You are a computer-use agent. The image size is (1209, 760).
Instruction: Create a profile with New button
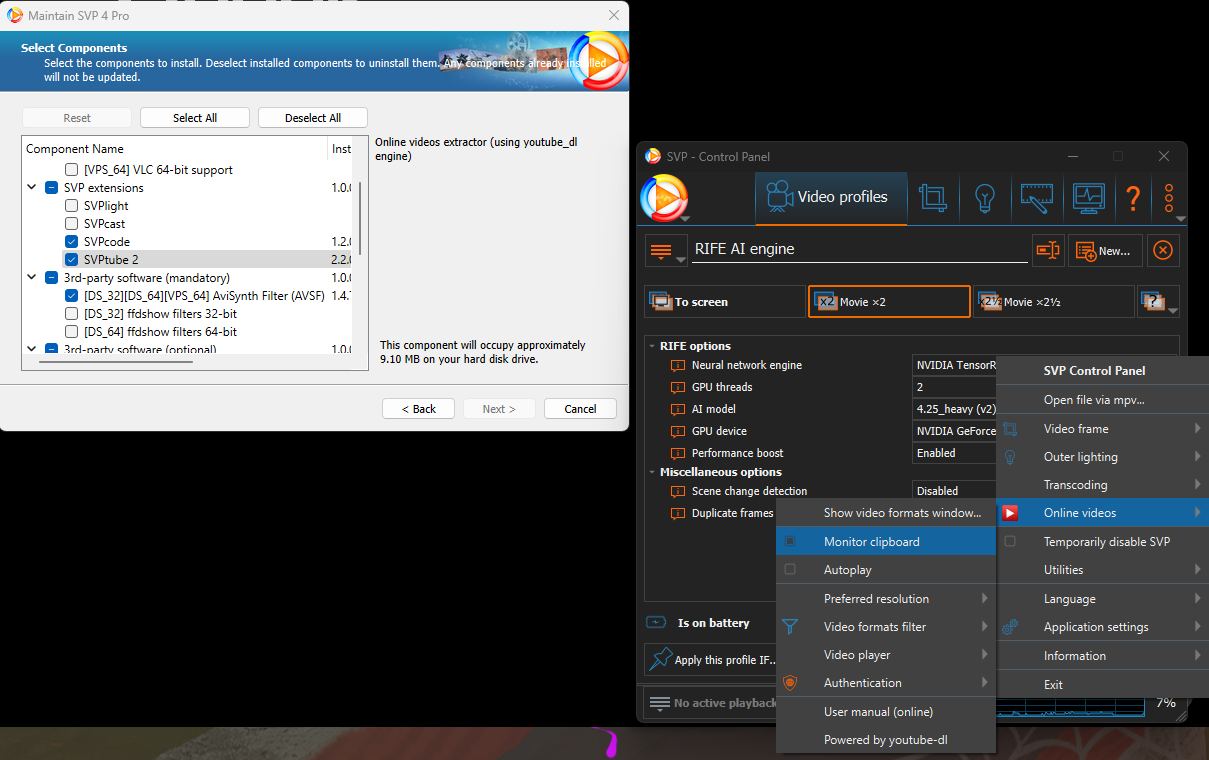coord(1105,251)
